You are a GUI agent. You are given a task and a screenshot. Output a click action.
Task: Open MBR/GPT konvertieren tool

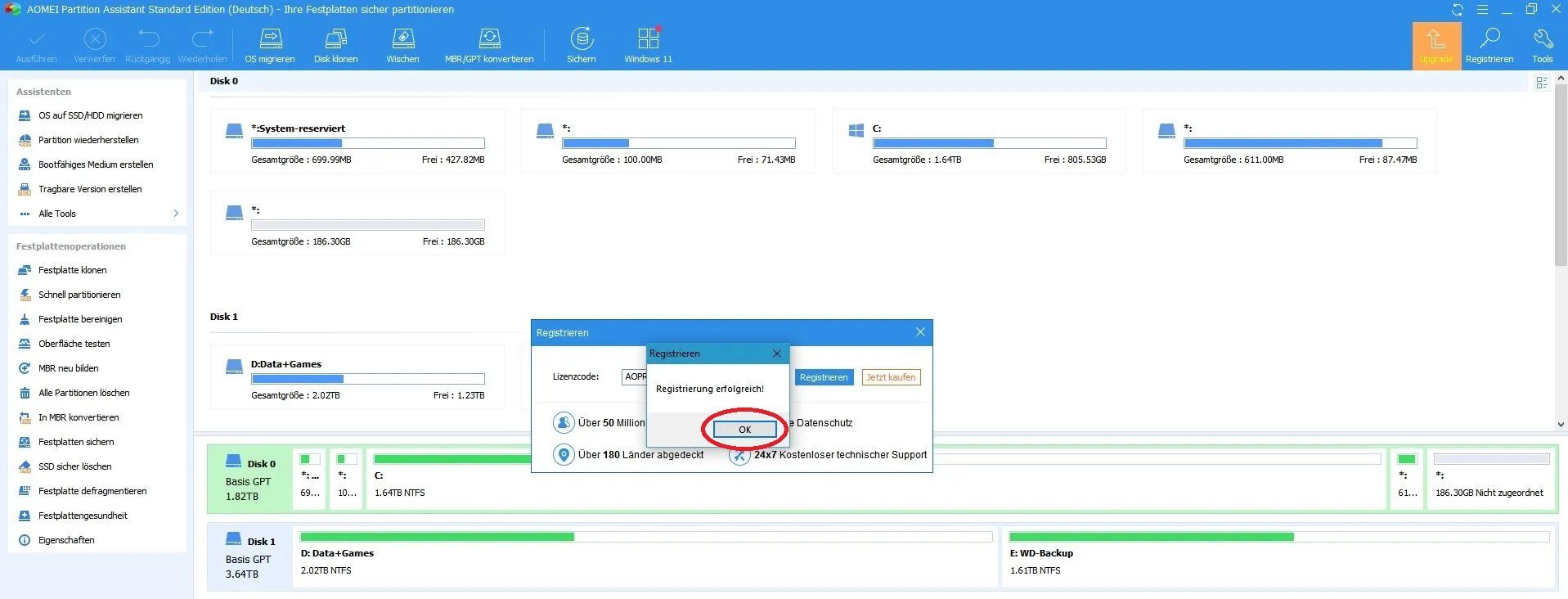pos(489,46)
